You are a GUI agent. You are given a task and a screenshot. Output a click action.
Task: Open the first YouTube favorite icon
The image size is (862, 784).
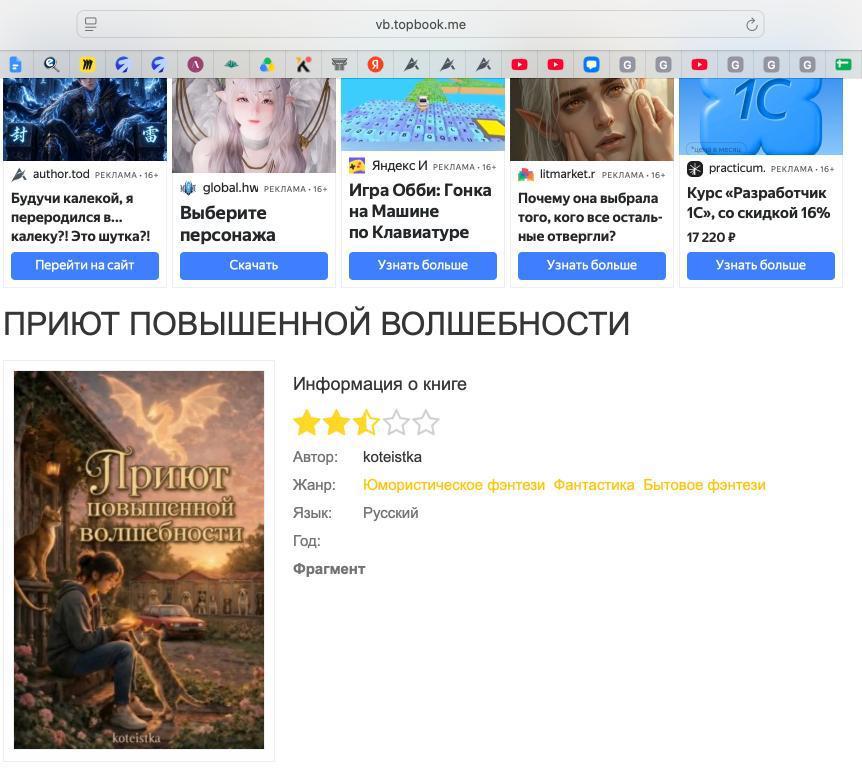[520, 65]
